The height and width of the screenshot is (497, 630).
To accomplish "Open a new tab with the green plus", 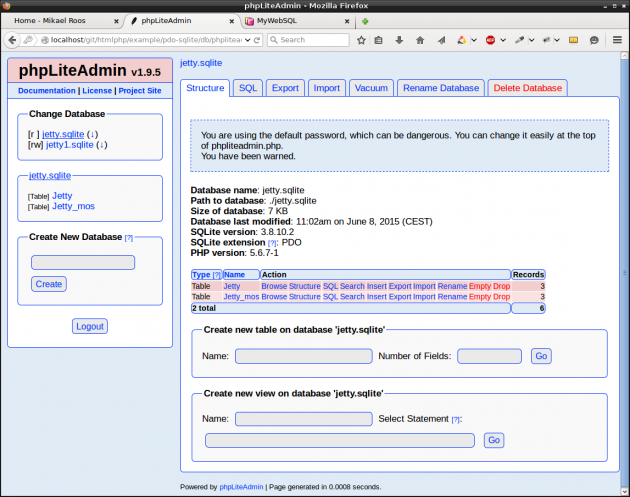I will [365, 21].
